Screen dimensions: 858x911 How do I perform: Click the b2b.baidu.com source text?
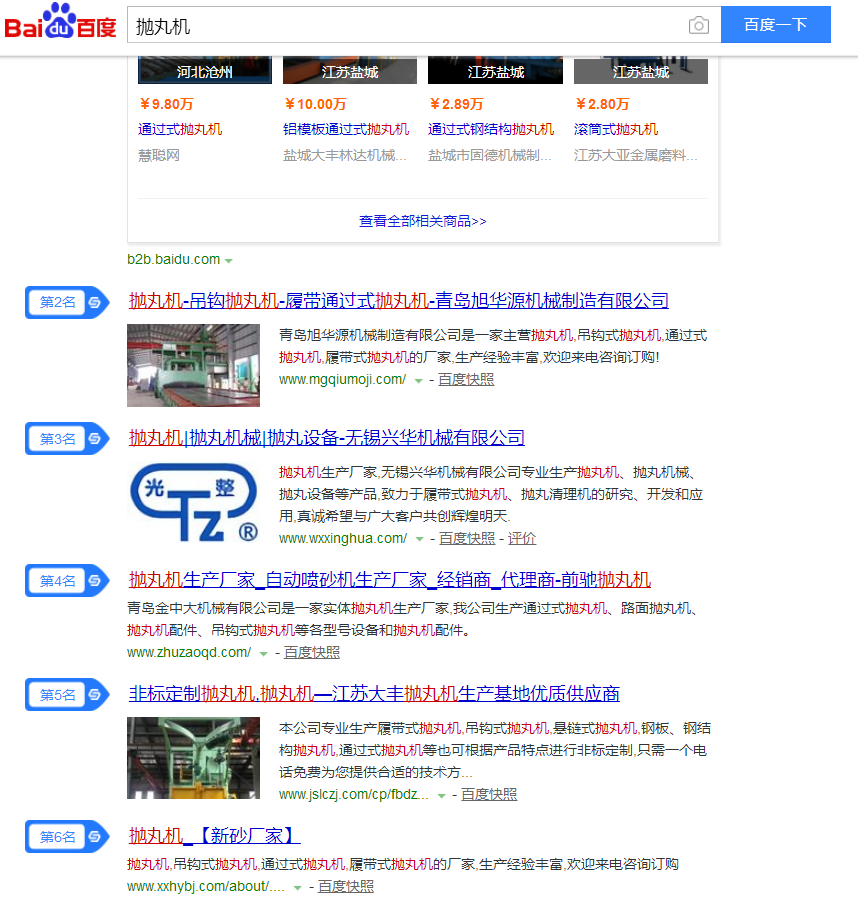pyautogui.click(x=174, y=260)
